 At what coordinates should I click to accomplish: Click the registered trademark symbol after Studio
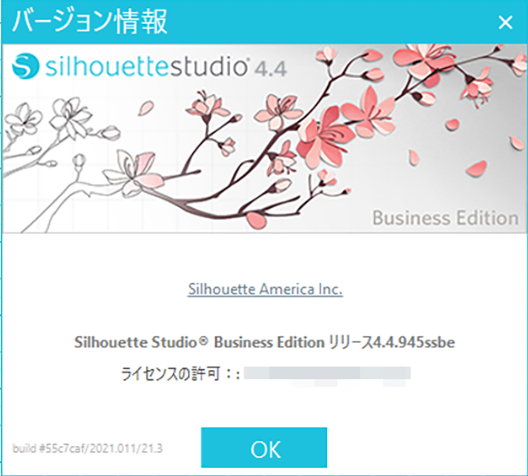pos(203,340)
